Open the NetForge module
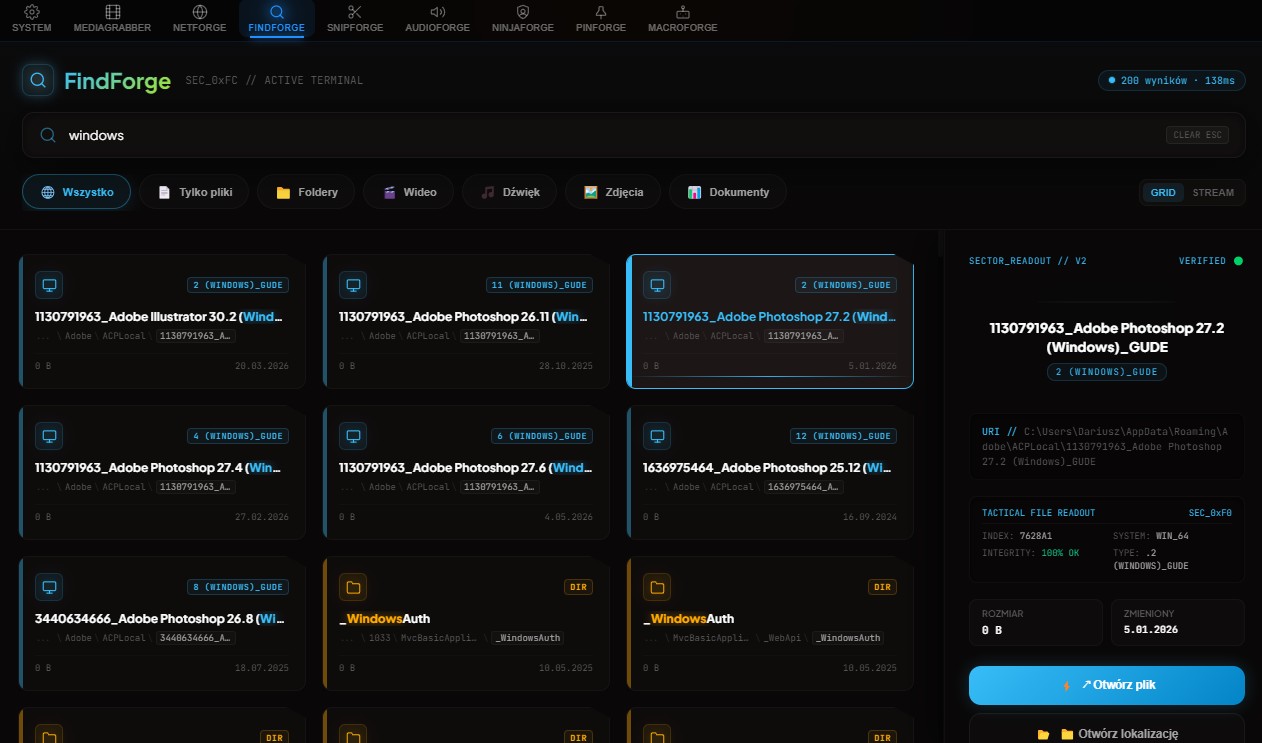 point(200,18)
